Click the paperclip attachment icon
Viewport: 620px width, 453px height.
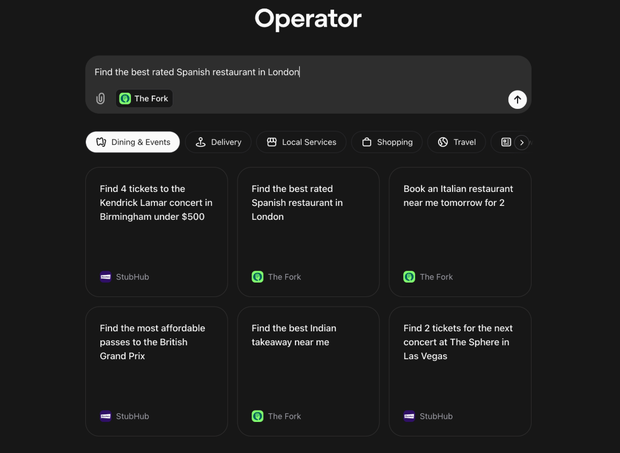(x=100, y=98)
